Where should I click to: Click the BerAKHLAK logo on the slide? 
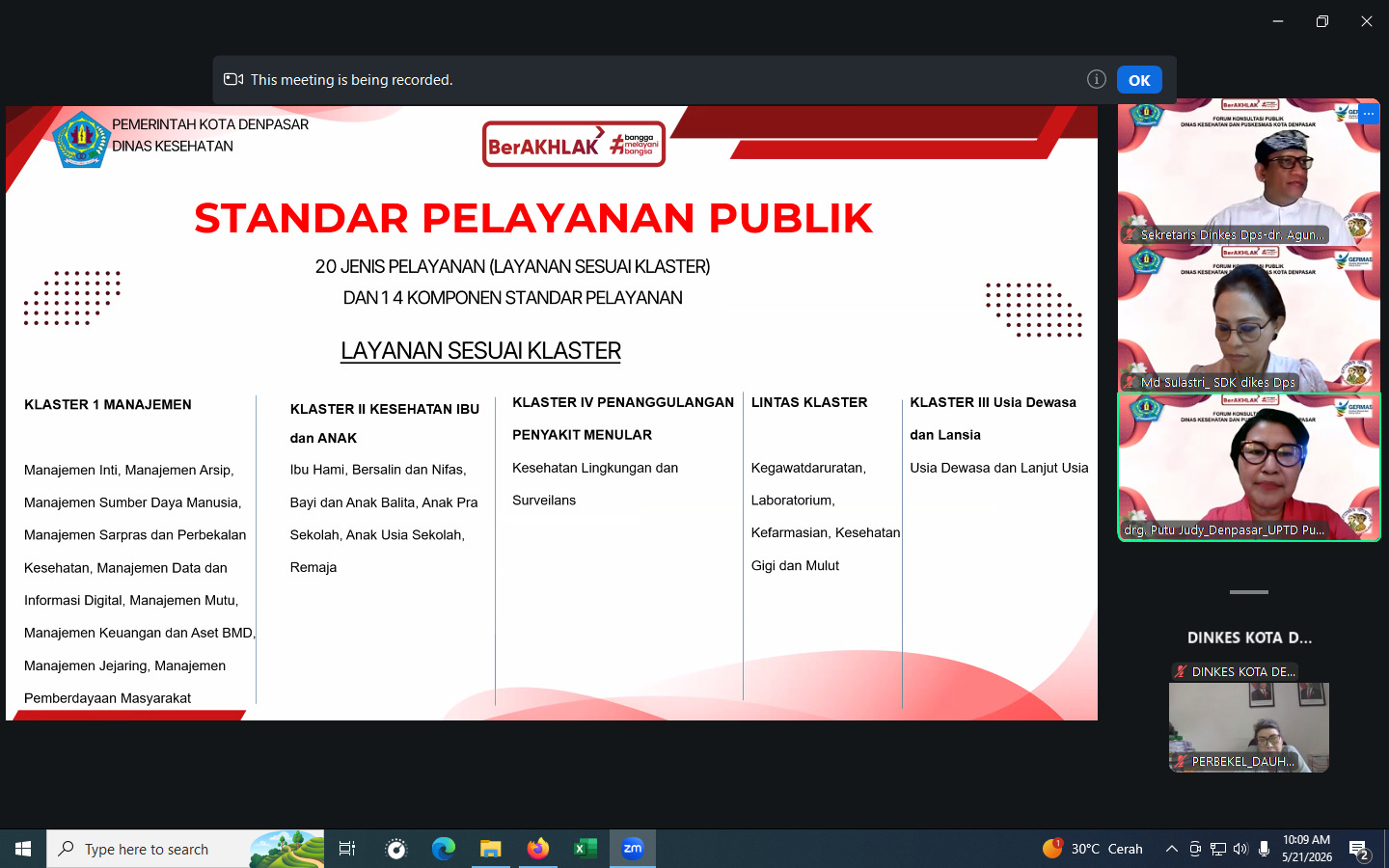coord(574,144)
